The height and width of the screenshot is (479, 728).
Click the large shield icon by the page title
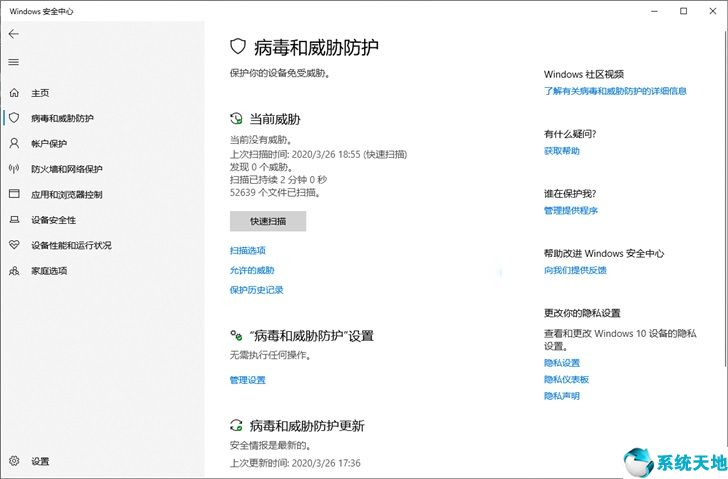(238, 46)
